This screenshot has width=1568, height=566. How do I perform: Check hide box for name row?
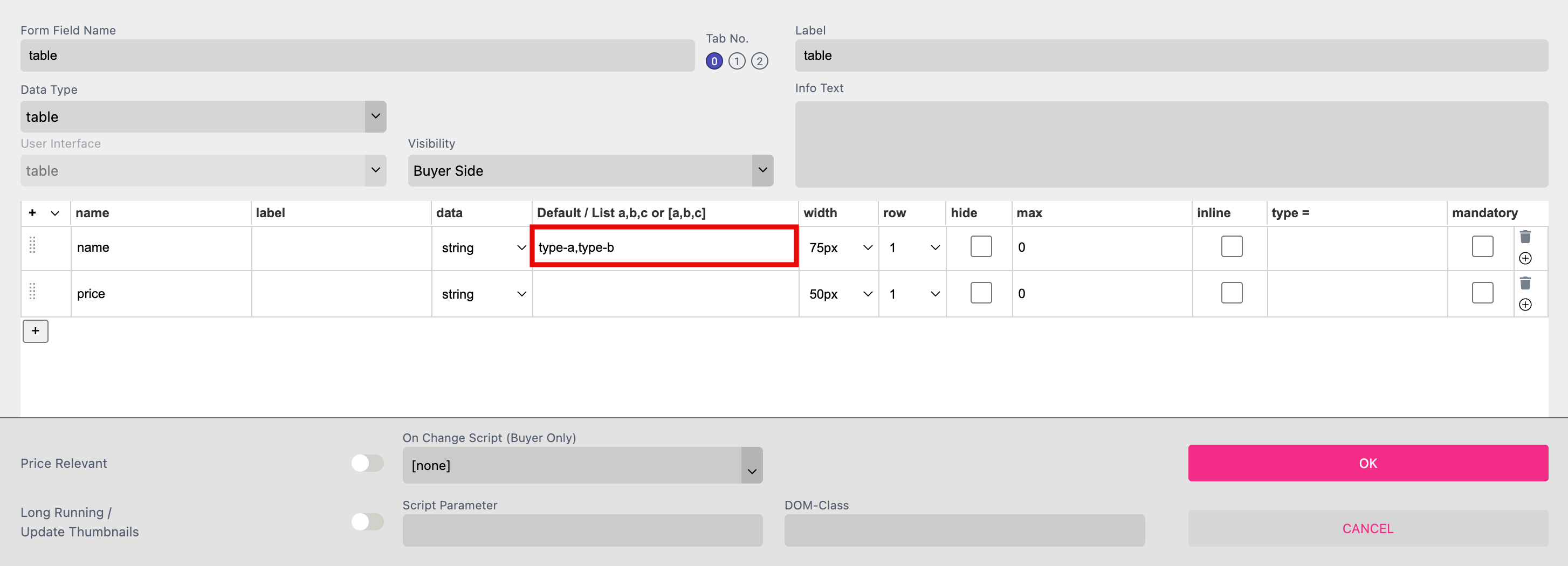click(981, 246)
